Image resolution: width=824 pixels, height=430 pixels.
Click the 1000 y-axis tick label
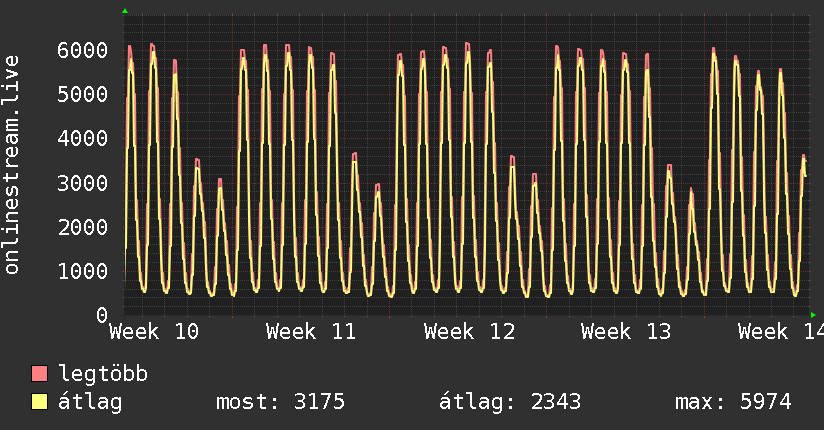tap(82, 271)
